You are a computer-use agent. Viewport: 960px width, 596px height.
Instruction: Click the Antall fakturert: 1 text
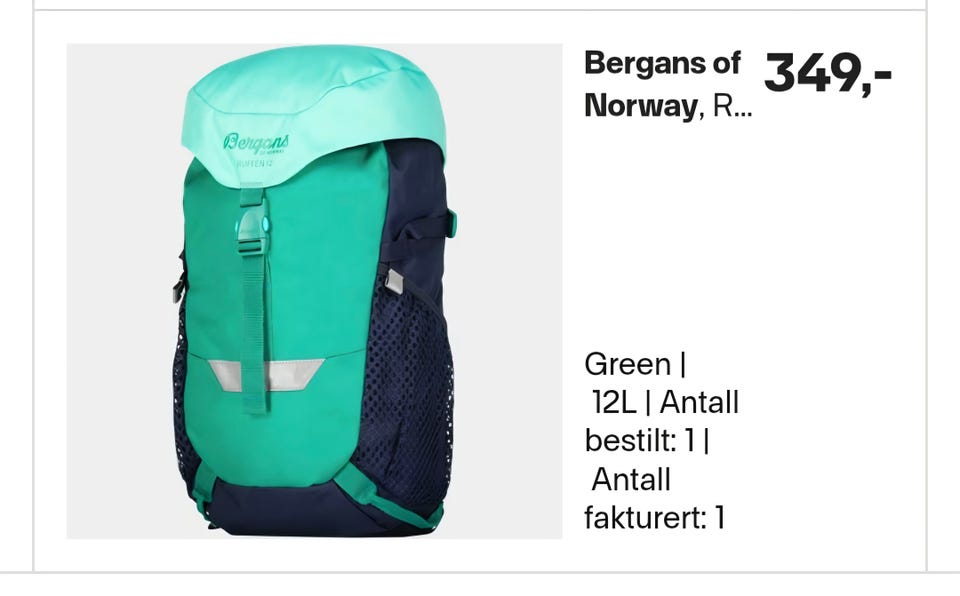pyautogui.click(x=655, y=498)
